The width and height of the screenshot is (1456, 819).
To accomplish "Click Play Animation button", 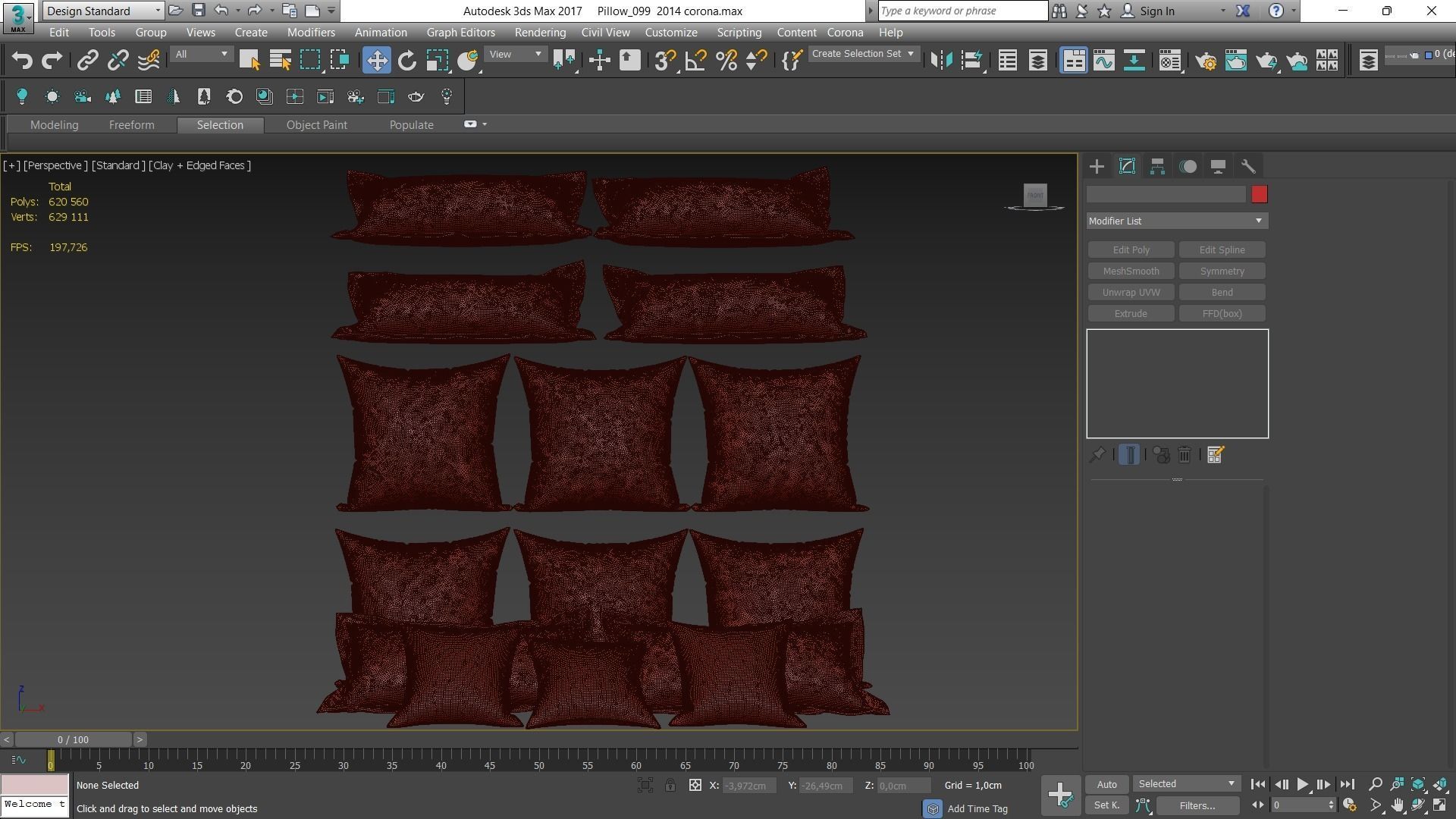I will click(1302, 785).
